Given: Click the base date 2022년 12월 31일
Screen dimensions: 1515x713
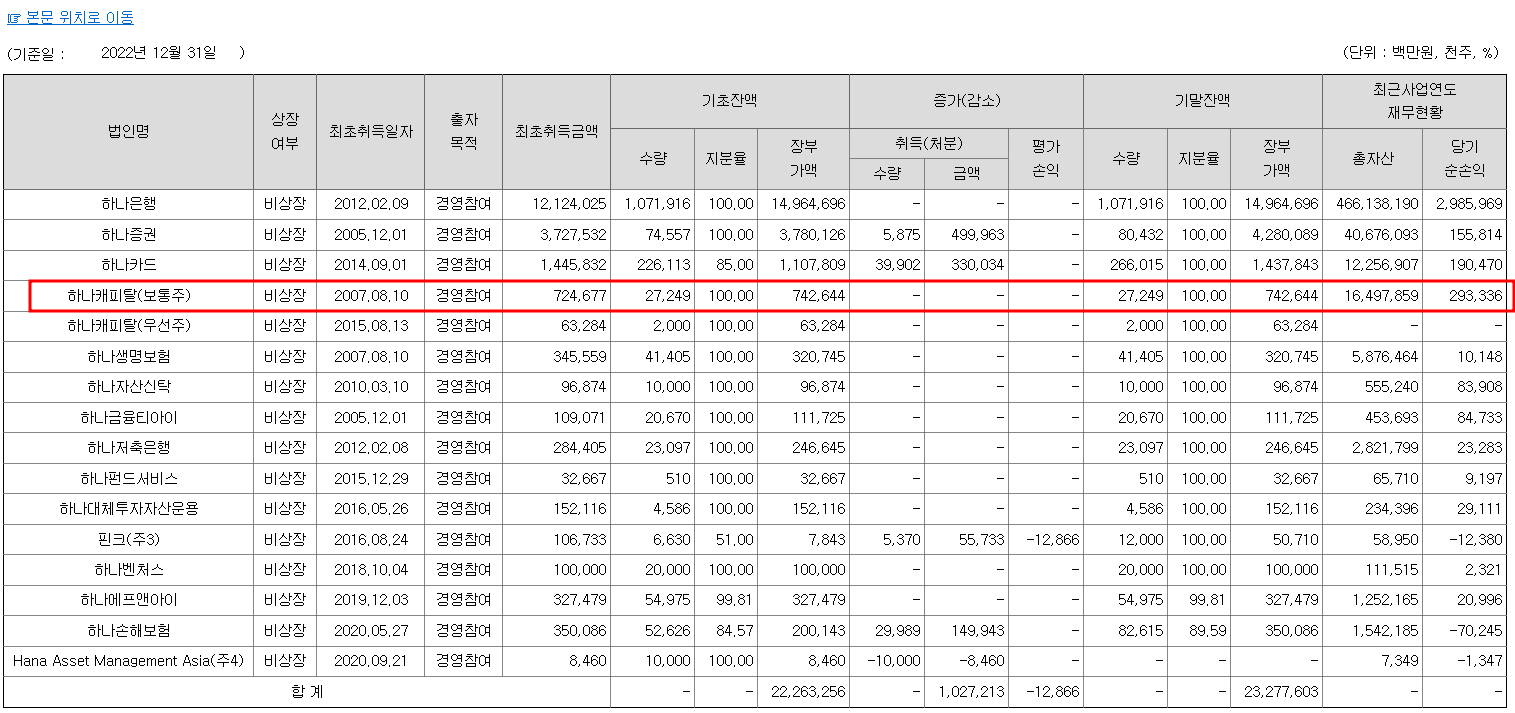Looking at the screenshot, I should tap(158, 53).
